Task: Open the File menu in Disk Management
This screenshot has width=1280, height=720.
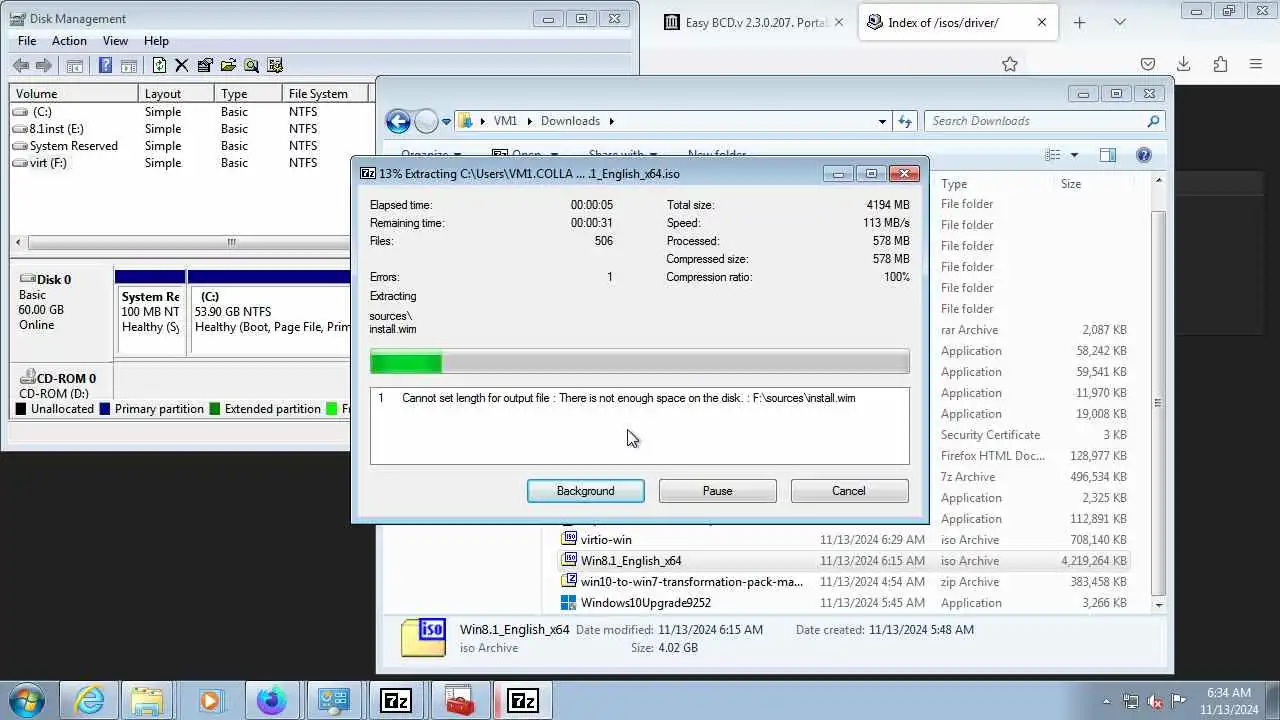Action: [27, 41]
